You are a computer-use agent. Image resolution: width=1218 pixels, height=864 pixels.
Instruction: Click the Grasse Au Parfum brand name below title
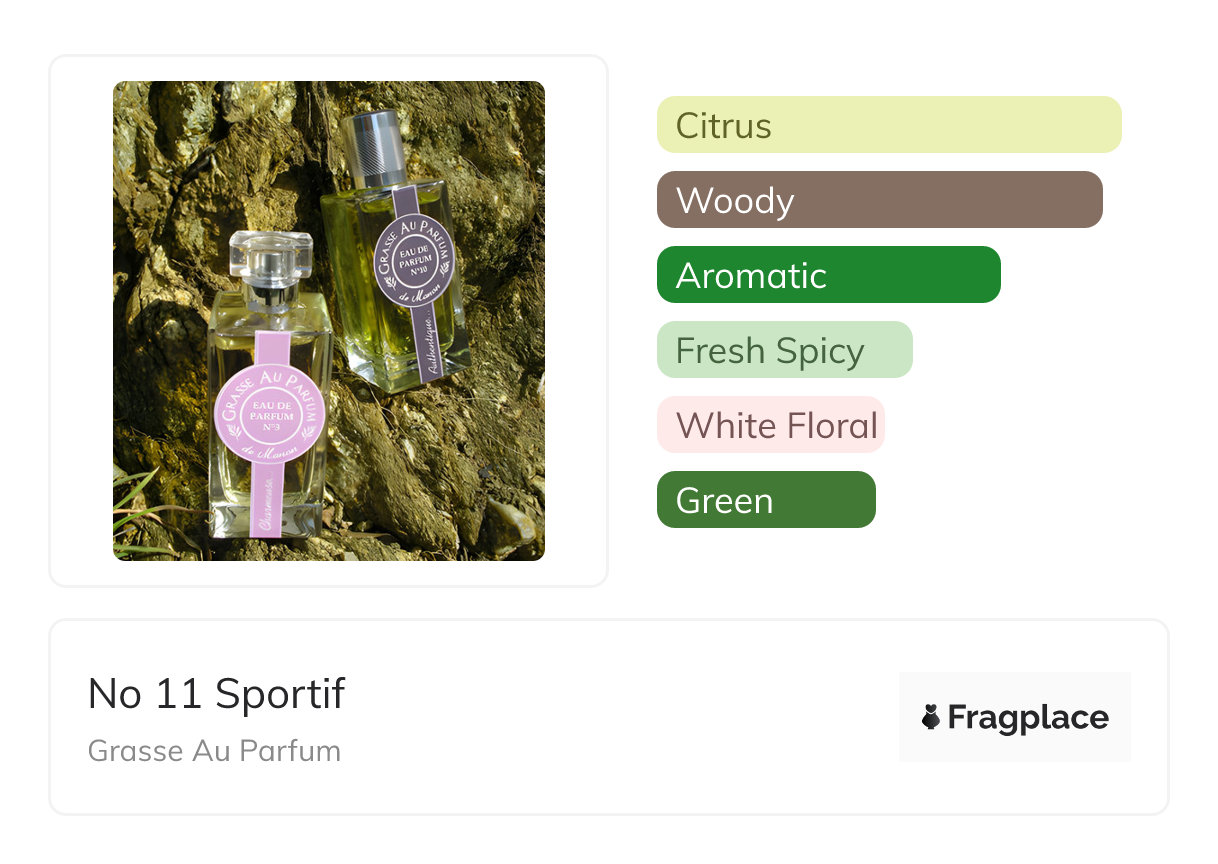pos(214,751)
